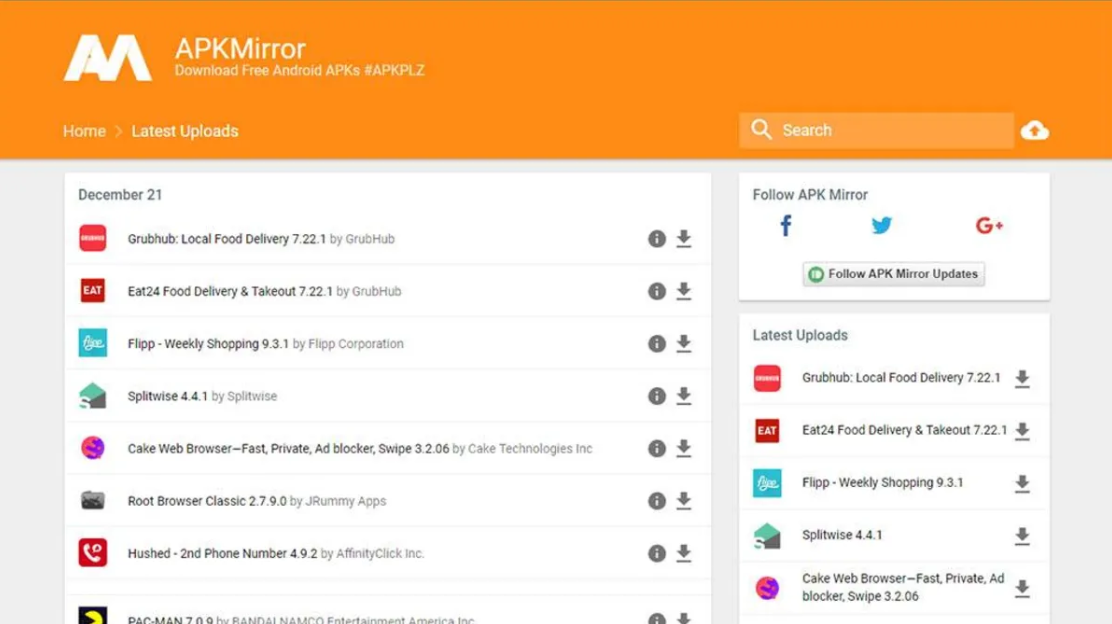Click the APKMirror logo in header
Viewport: 1112px width, 624px height.
click(x=108, y=58)
